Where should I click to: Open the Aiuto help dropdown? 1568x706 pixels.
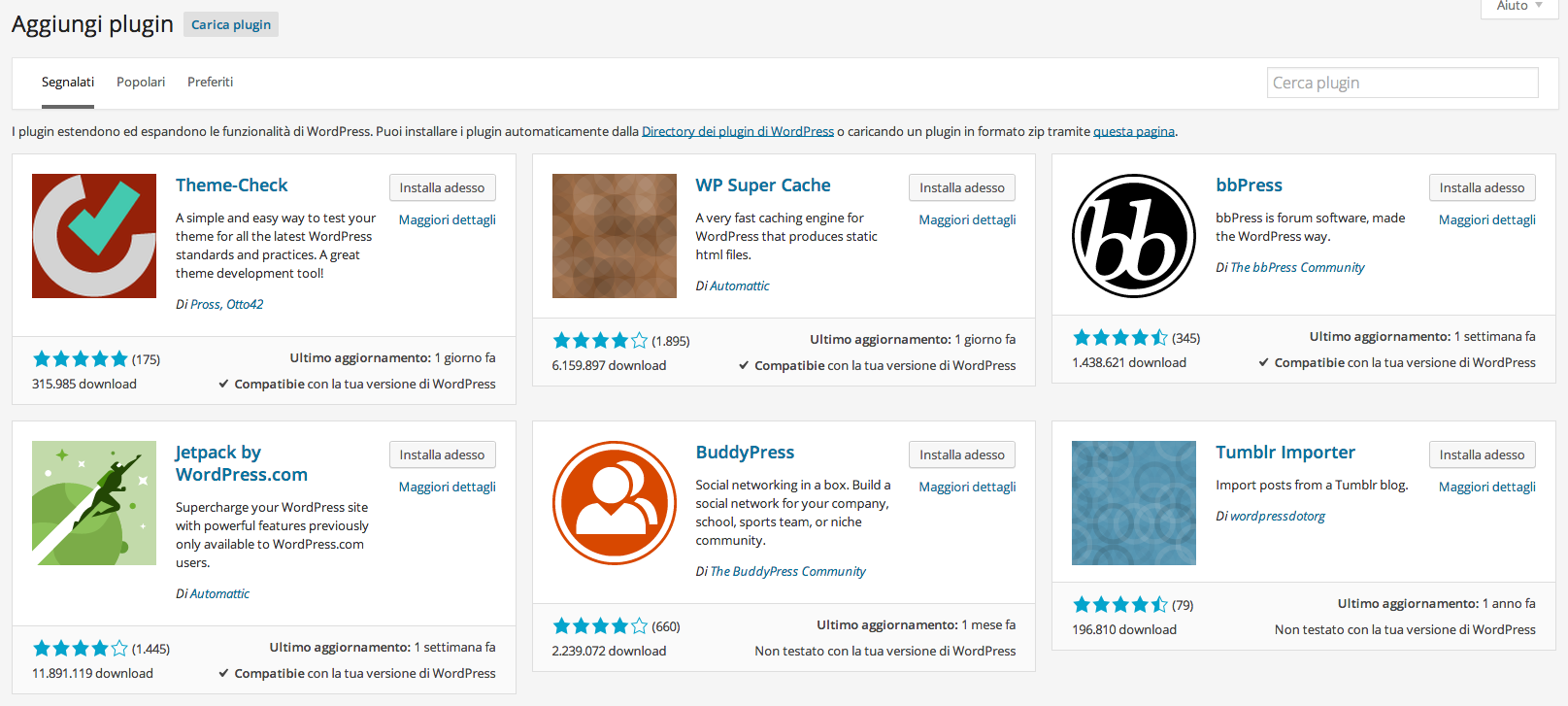point(1519,7)
